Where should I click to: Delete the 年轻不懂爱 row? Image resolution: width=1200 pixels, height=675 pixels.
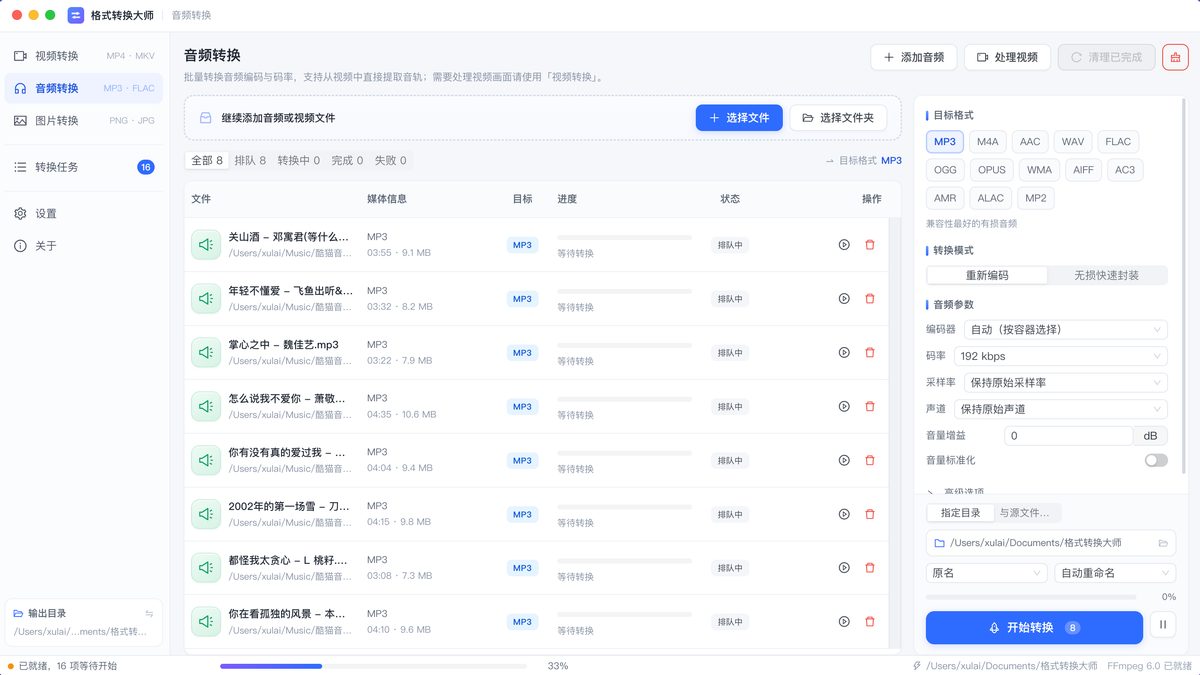869,299
